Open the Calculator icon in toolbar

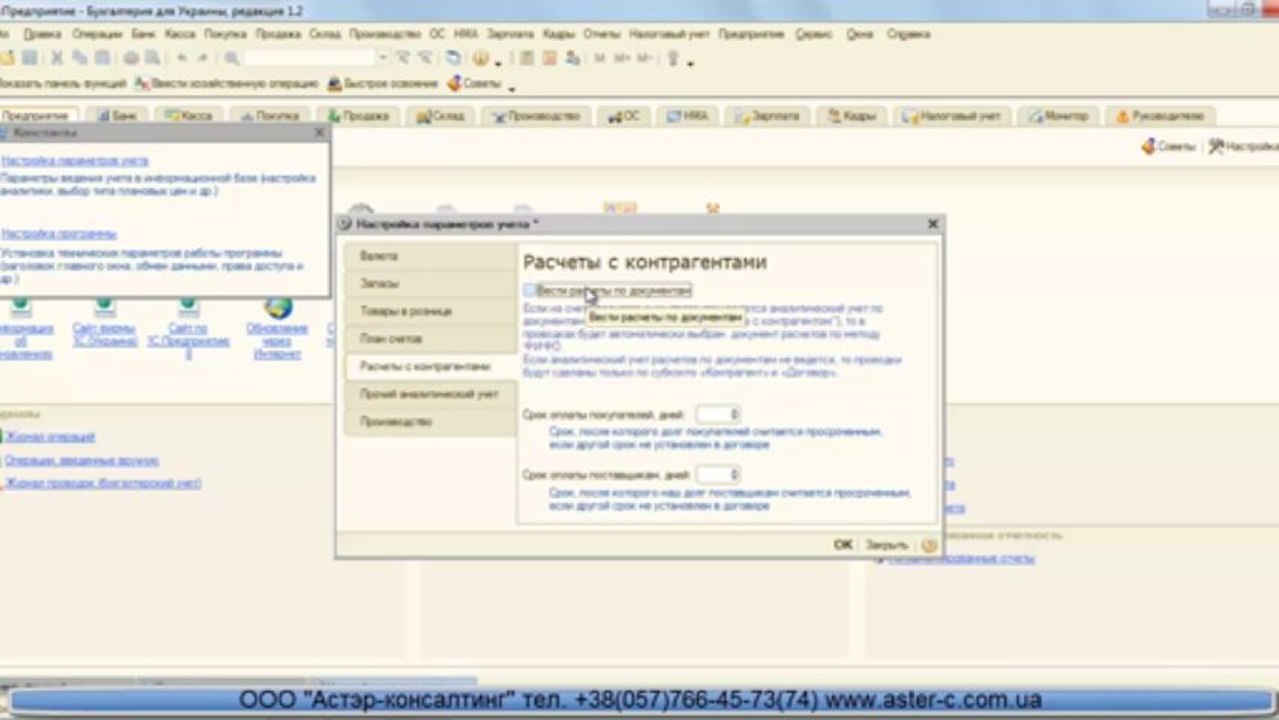coord(526,58)
